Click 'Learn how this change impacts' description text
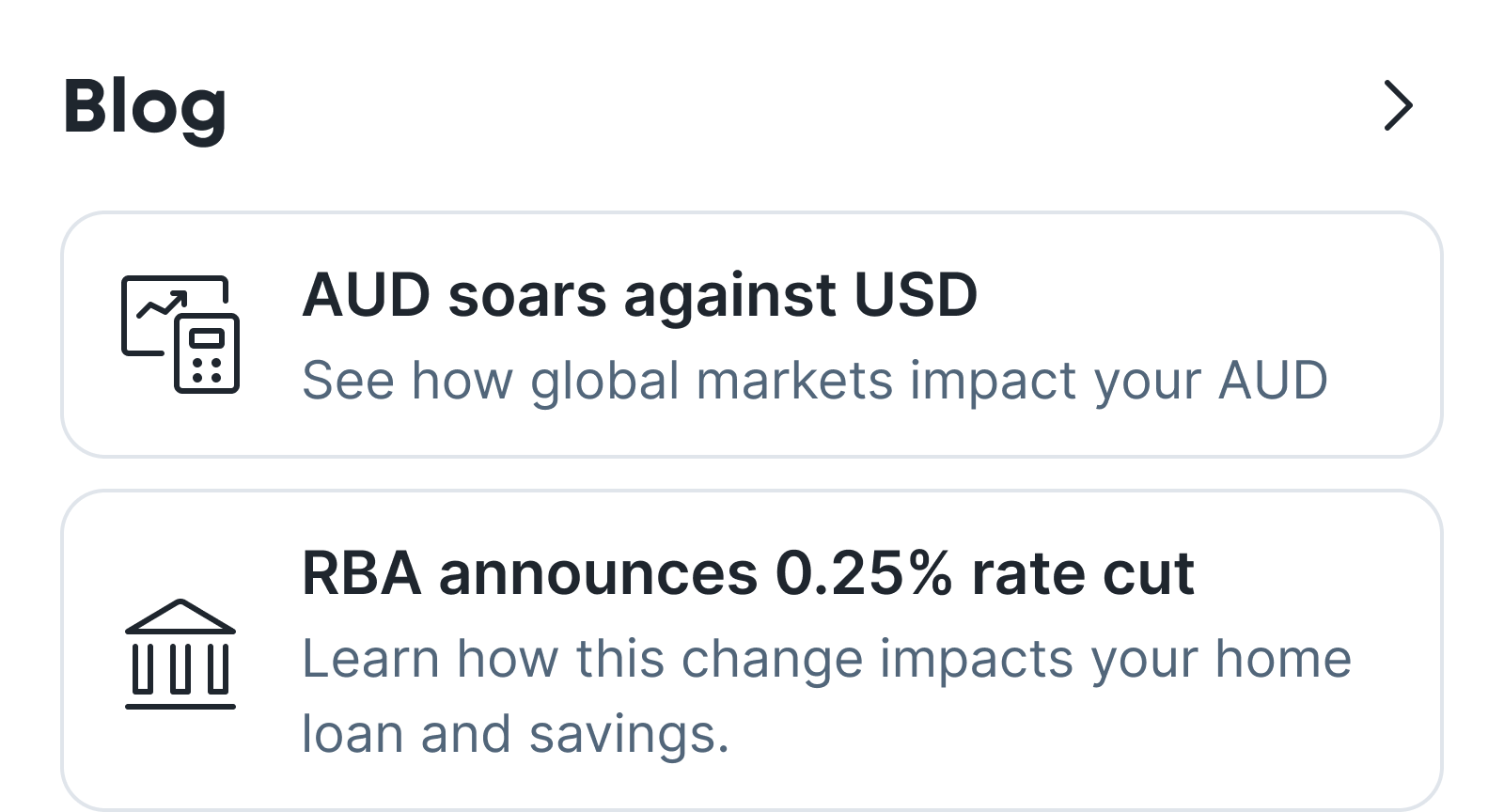This screenshot has height=812, width=1504. 825,658
